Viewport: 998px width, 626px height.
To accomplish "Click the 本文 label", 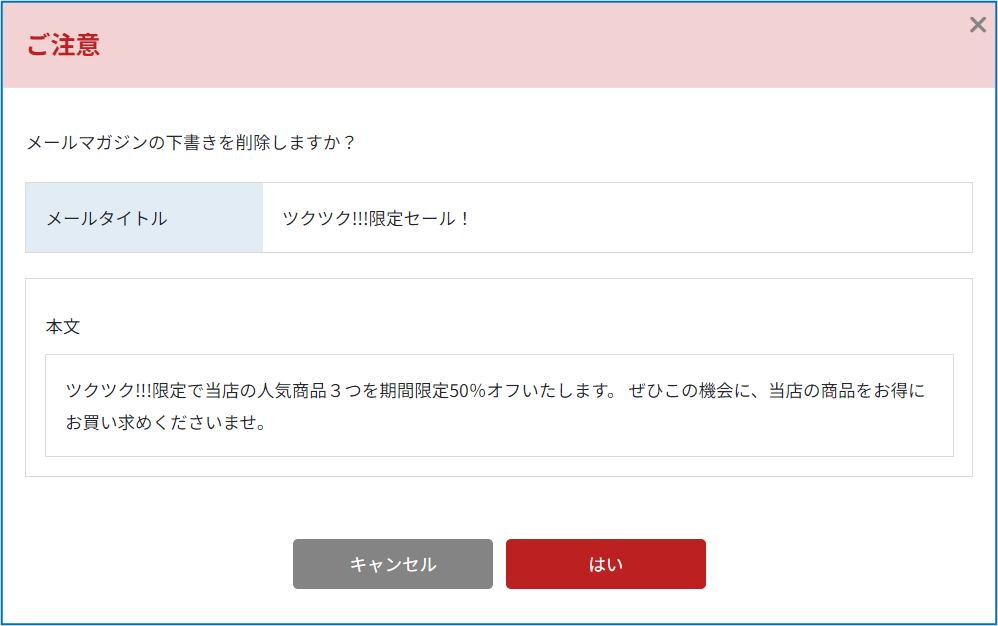I will pos(63,326).
